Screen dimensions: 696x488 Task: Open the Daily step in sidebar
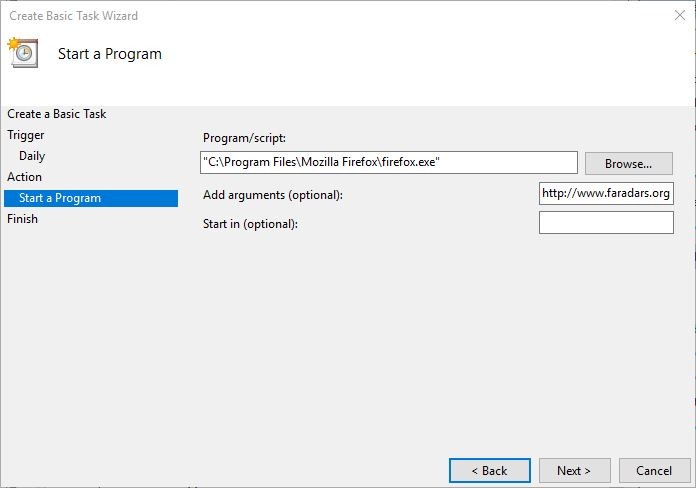tap(32, 156)
